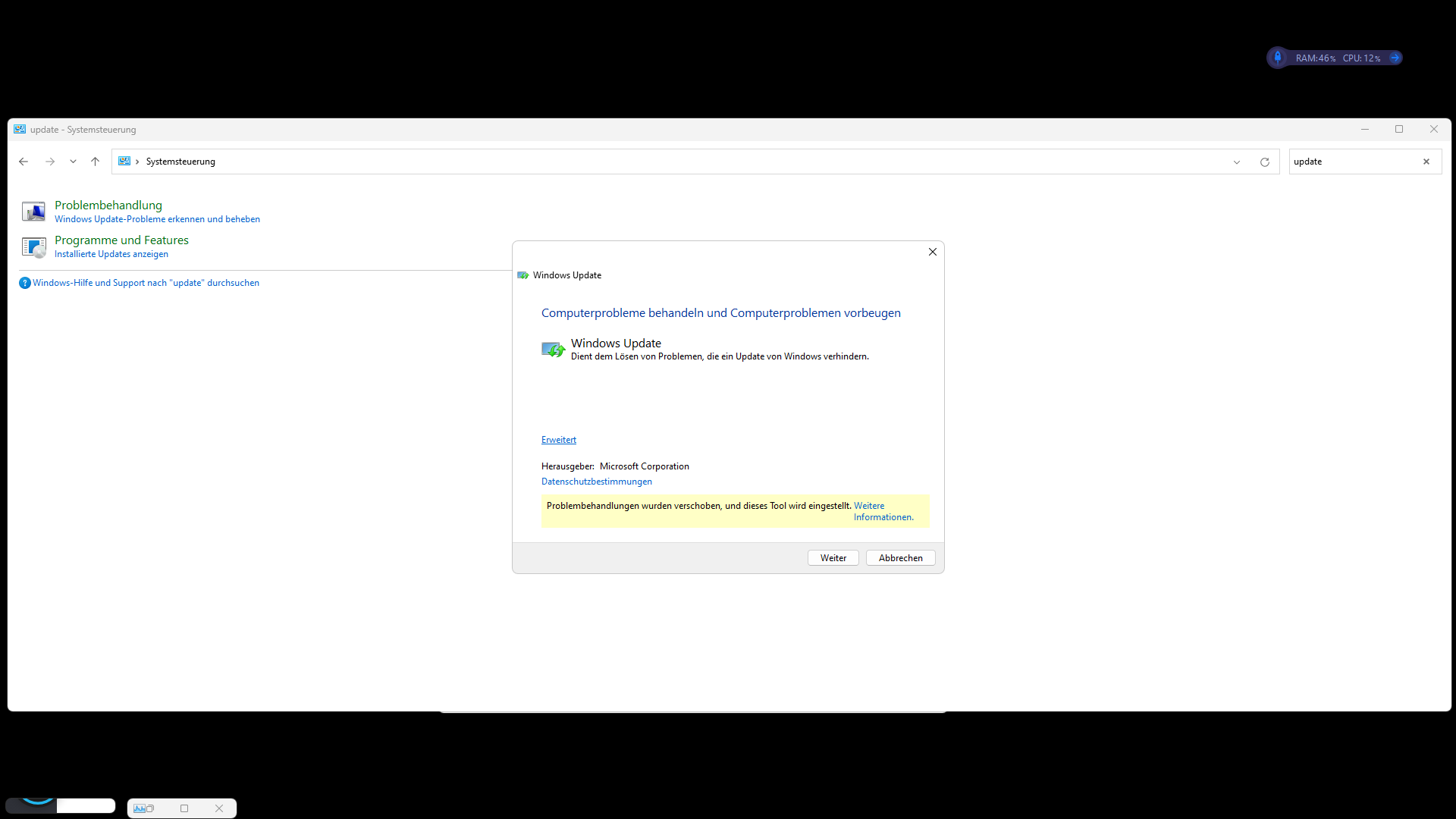1456x819 pixels.
Task: Click the rocket boost icon in the widget
Action: pos(1278,58)
